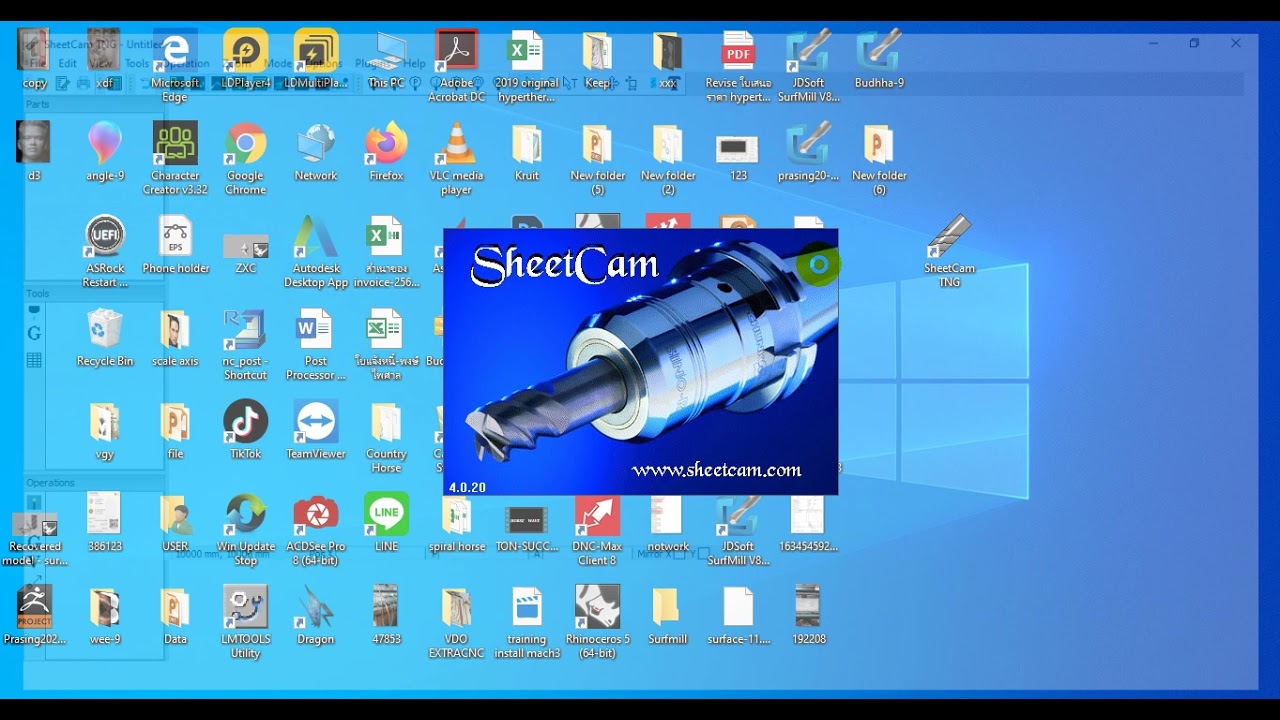
Task: Select the vgy folder
Action: coord(105,430)
